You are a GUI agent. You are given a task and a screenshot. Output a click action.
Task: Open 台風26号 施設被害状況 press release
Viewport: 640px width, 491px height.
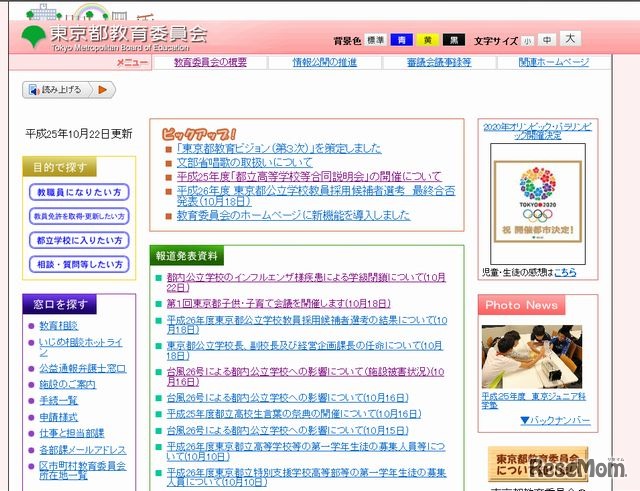(x=305, y=377)
